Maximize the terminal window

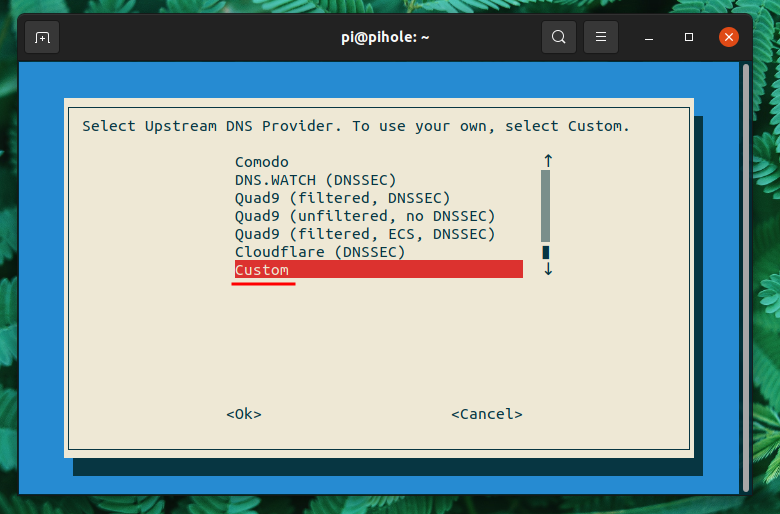tap(689, 37)
